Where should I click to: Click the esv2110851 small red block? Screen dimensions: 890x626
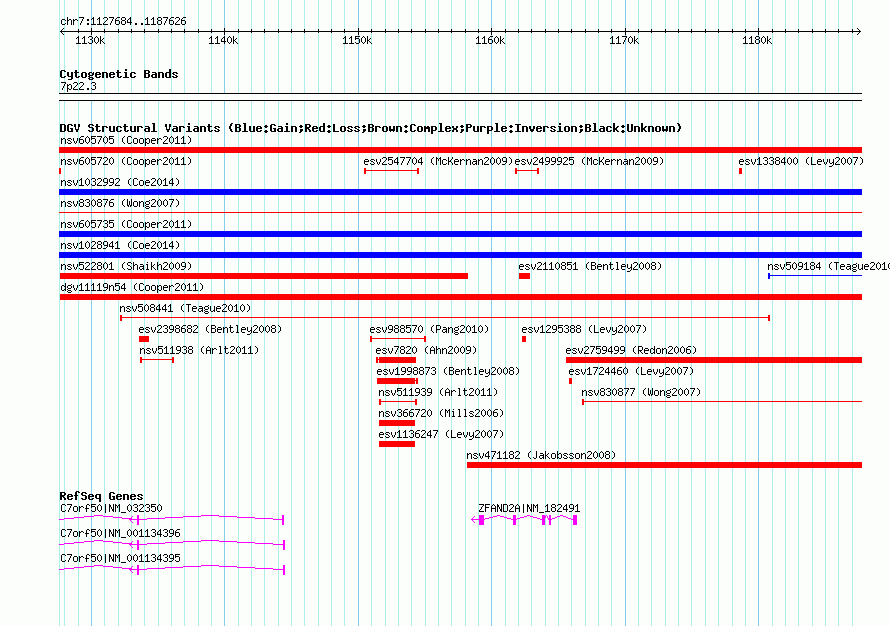524,276
